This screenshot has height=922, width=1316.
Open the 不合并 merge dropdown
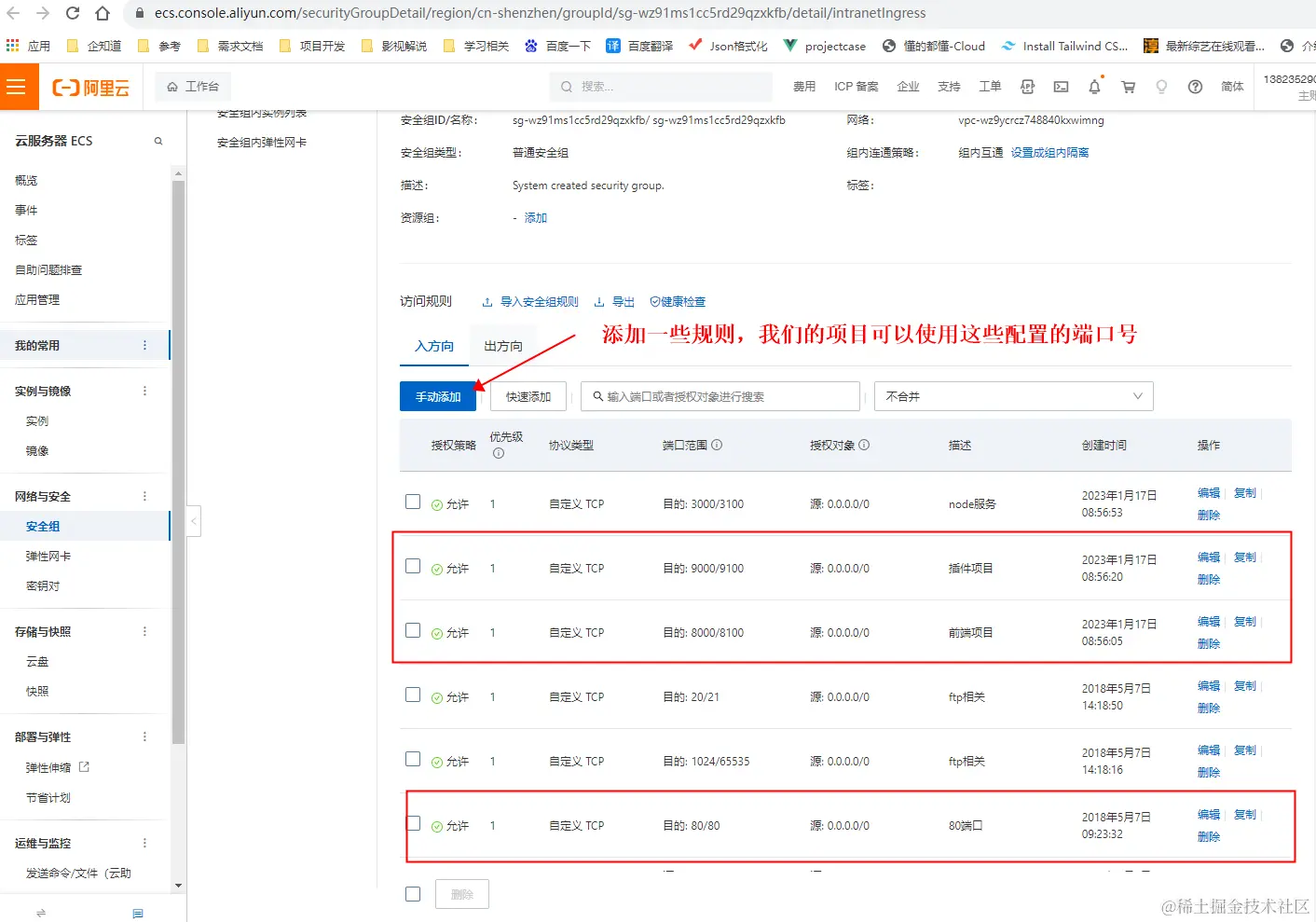point(1014,396)
